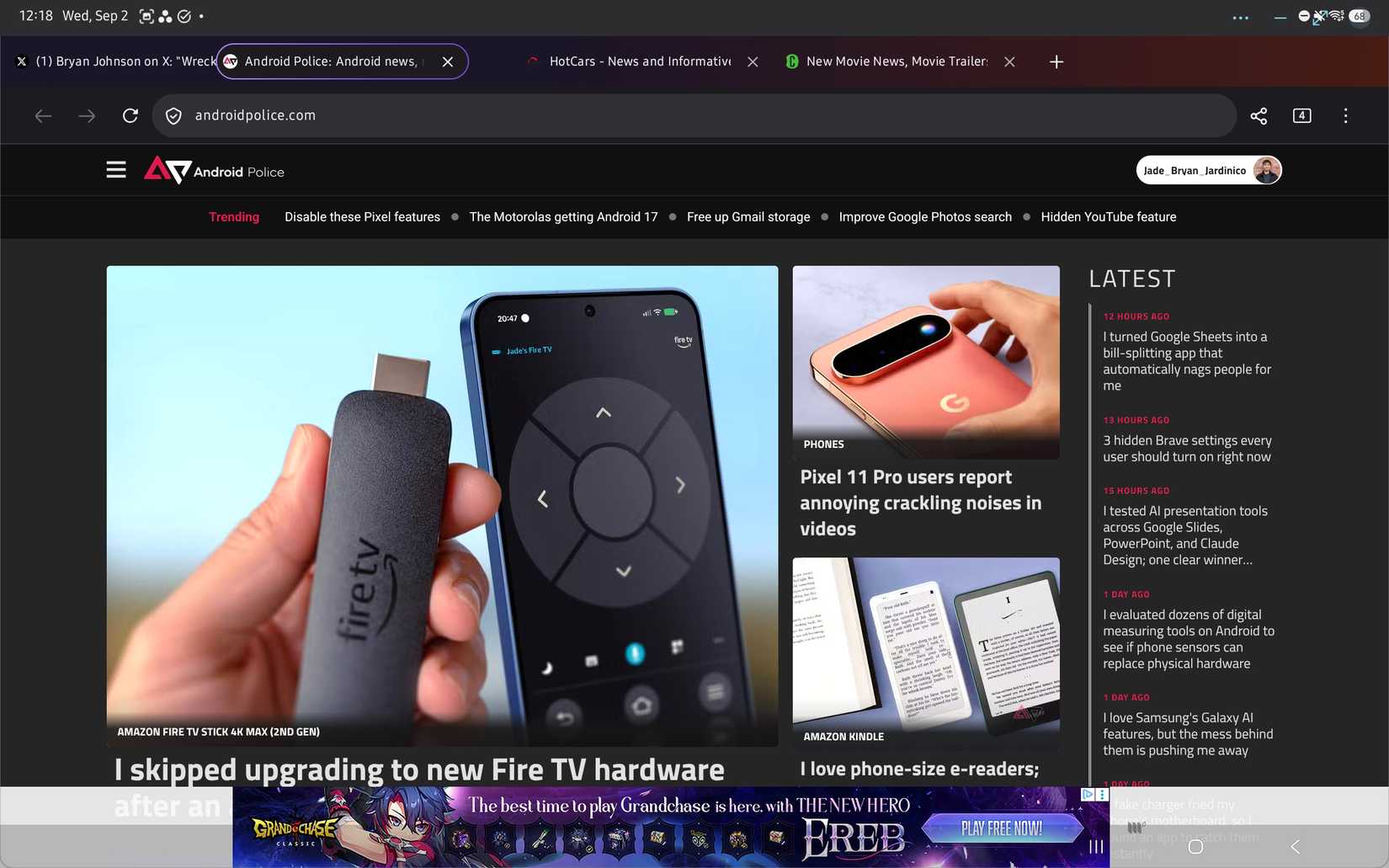The height and width of the screenshot is (868, 1389).
Task: Tap the Android home navigation button
Action: (x=1195, y=846)
